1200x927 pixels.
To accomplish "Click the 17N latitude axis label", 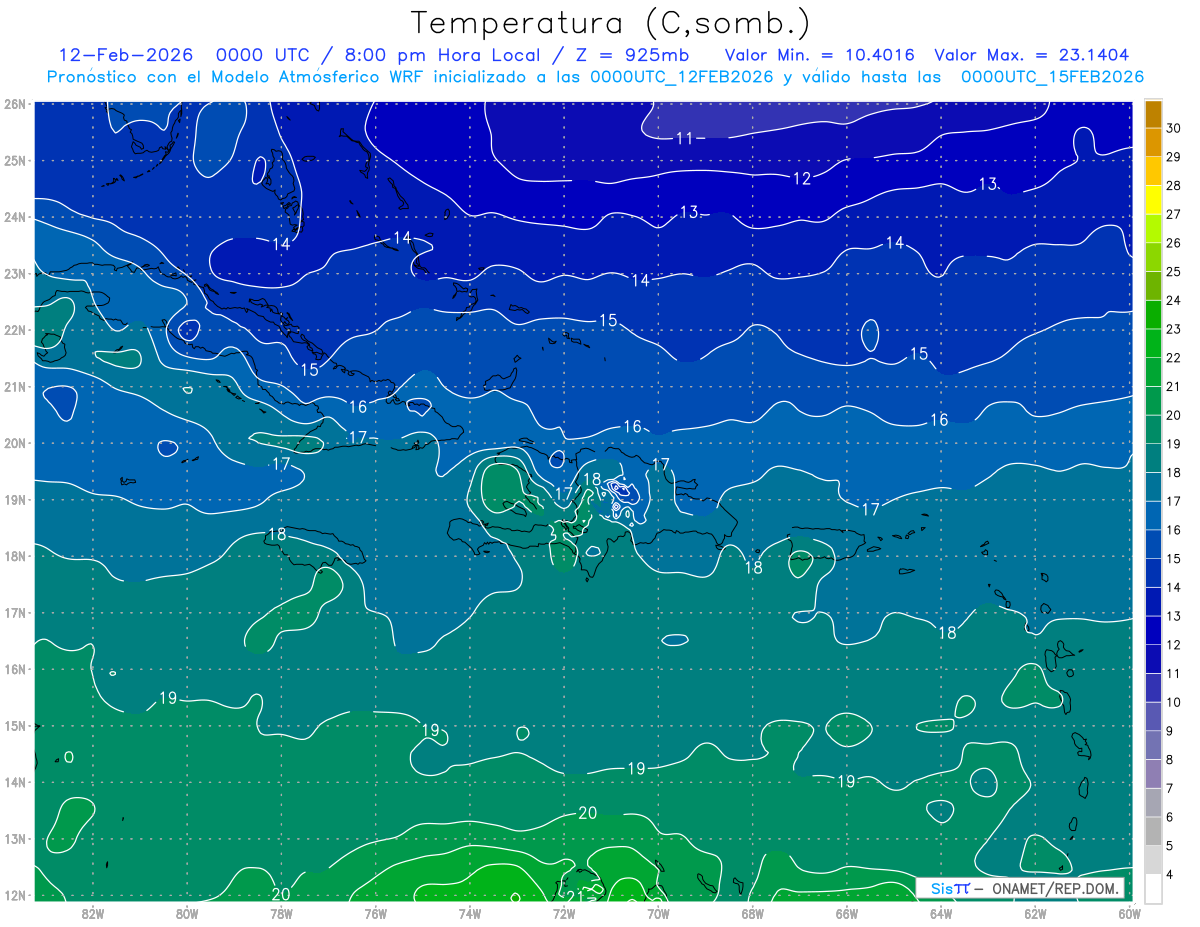I will 14,612.
